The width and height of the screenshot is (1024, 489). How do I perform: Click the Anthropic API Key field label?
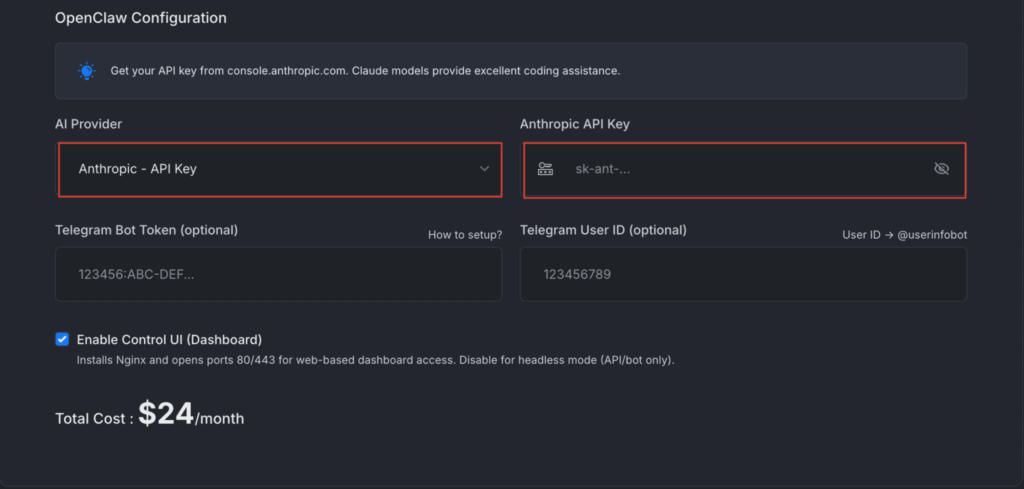click(x=575, y=124)
